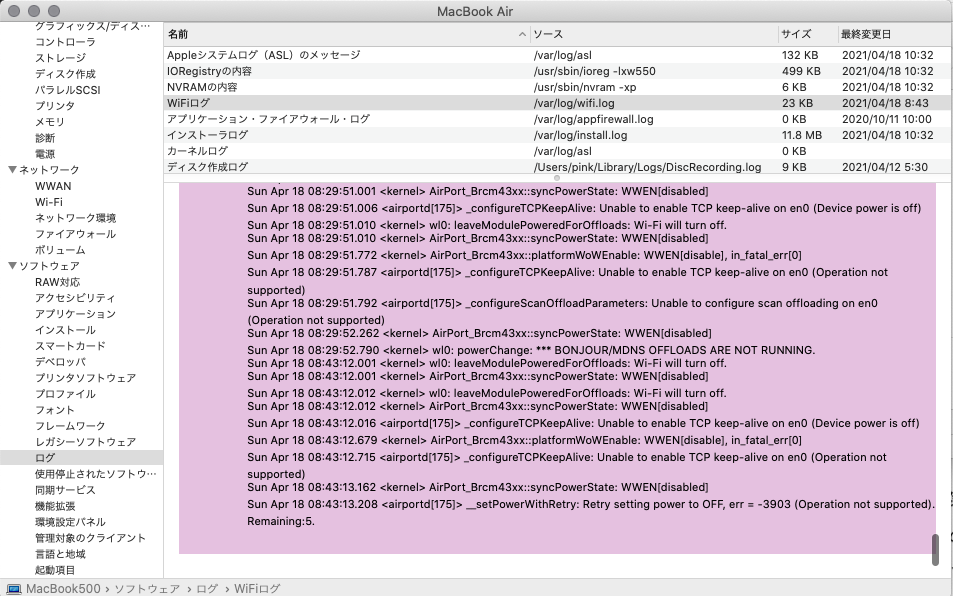This screenshot has width=953, height=596.
Task: Open ディスク作成 in the sidebar
Action: [x=65, y=74]
